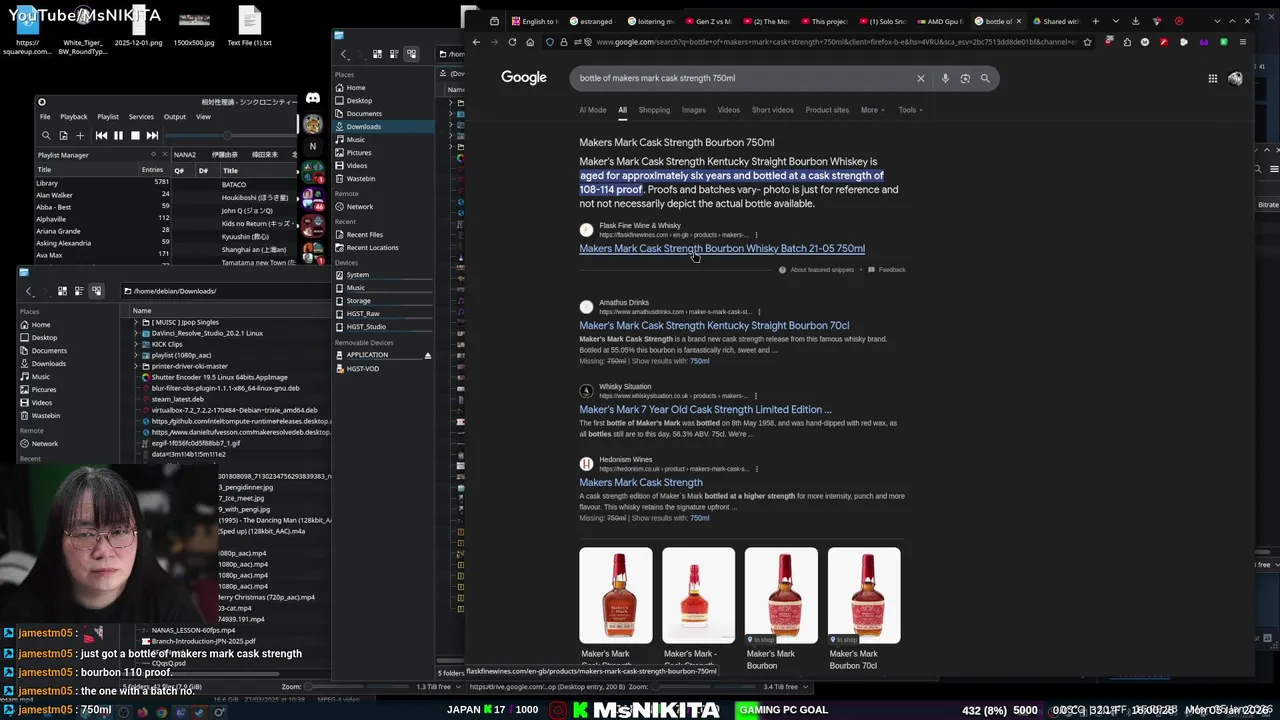Switch to Google Shopping results tab
The height and width of the screenshot is (720, 1280).
(x=654, y=110)
